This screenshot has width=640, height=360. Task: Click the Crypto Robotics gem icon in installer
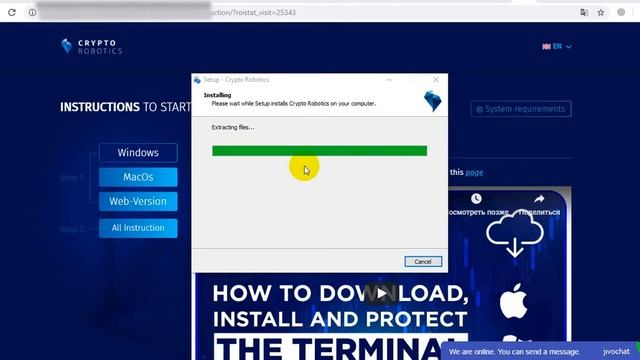tap(432, 101)
